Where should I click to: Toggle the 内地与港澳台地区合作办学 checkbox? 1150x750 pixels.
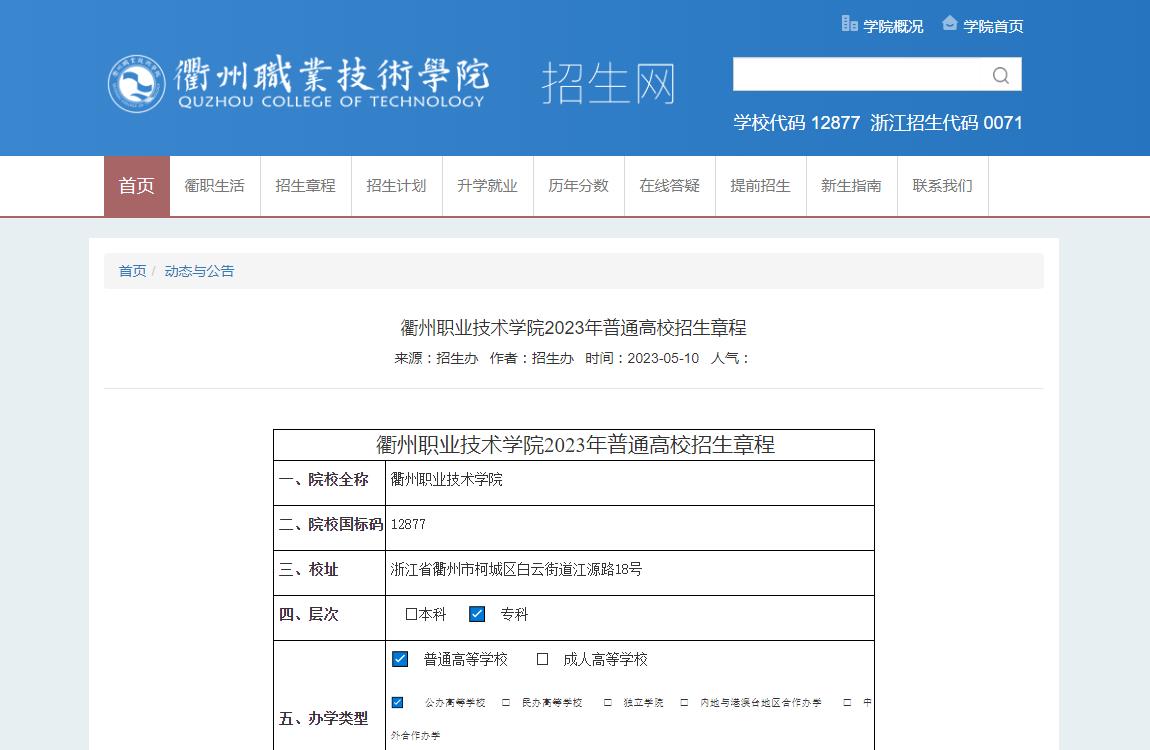pos(684,702)
